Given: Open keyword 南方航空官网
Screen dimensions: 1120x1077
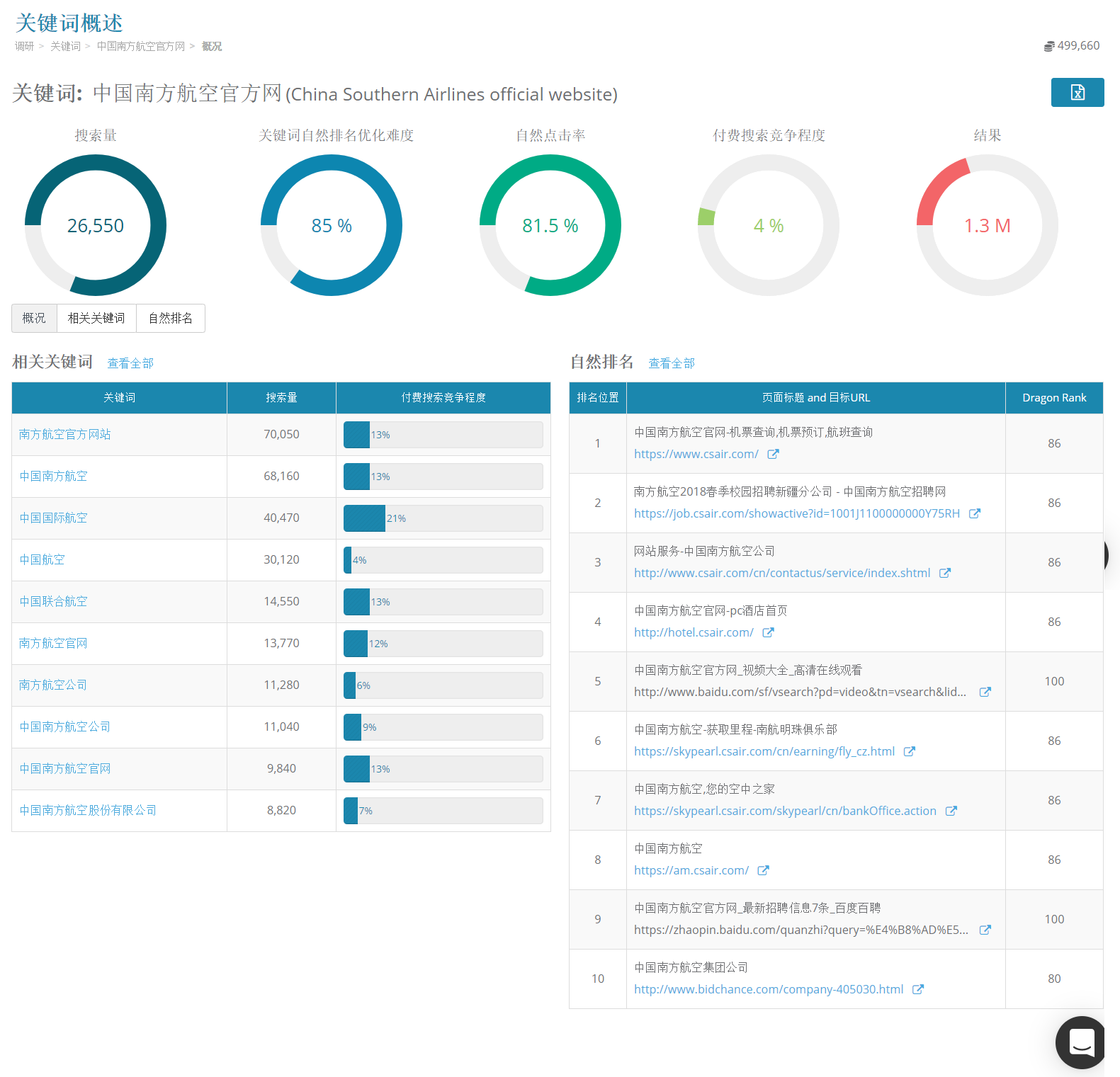Looking at the screenshot, I should [54, 643].
